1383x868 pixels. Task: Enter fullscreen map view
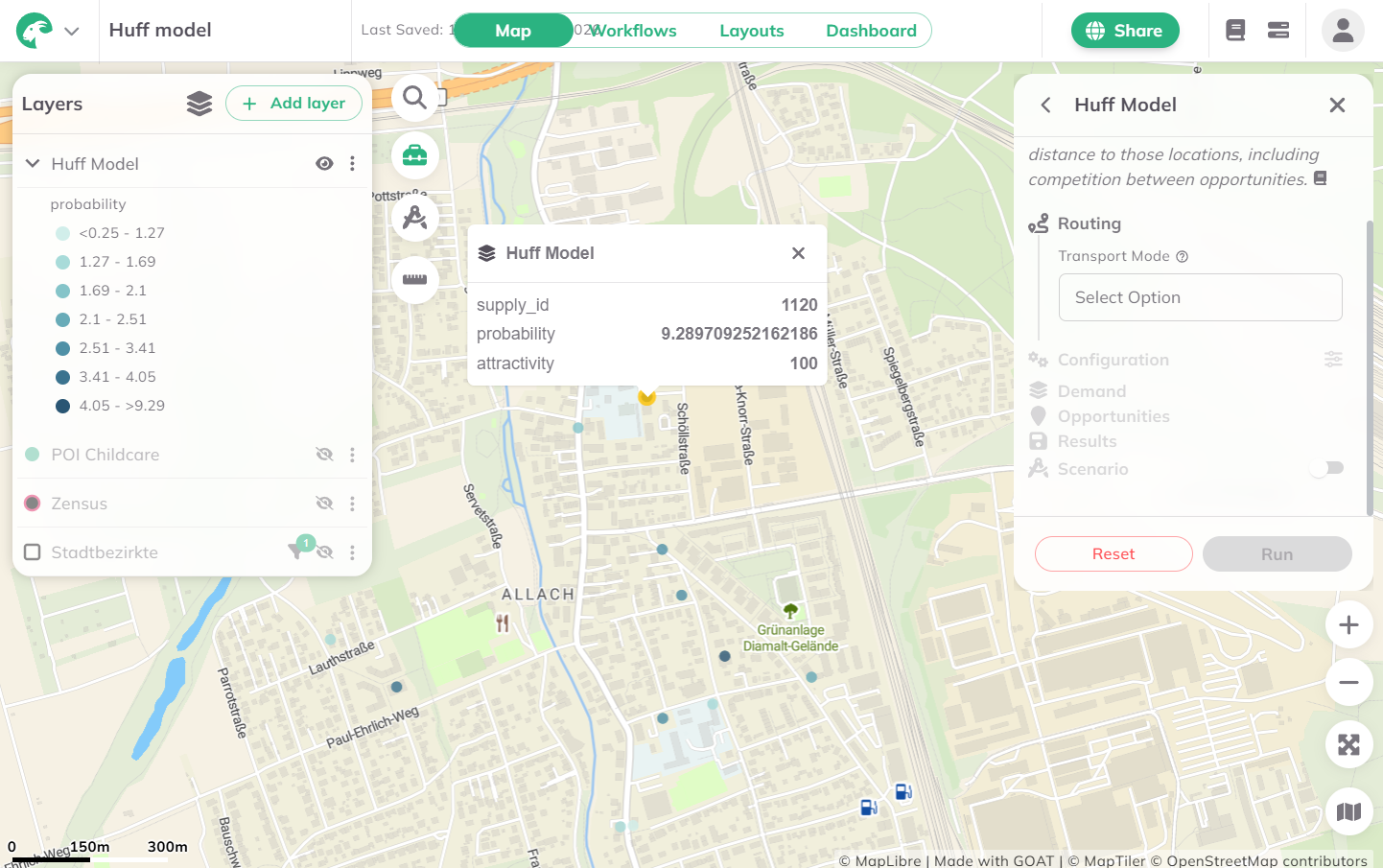click(1348, 744)
